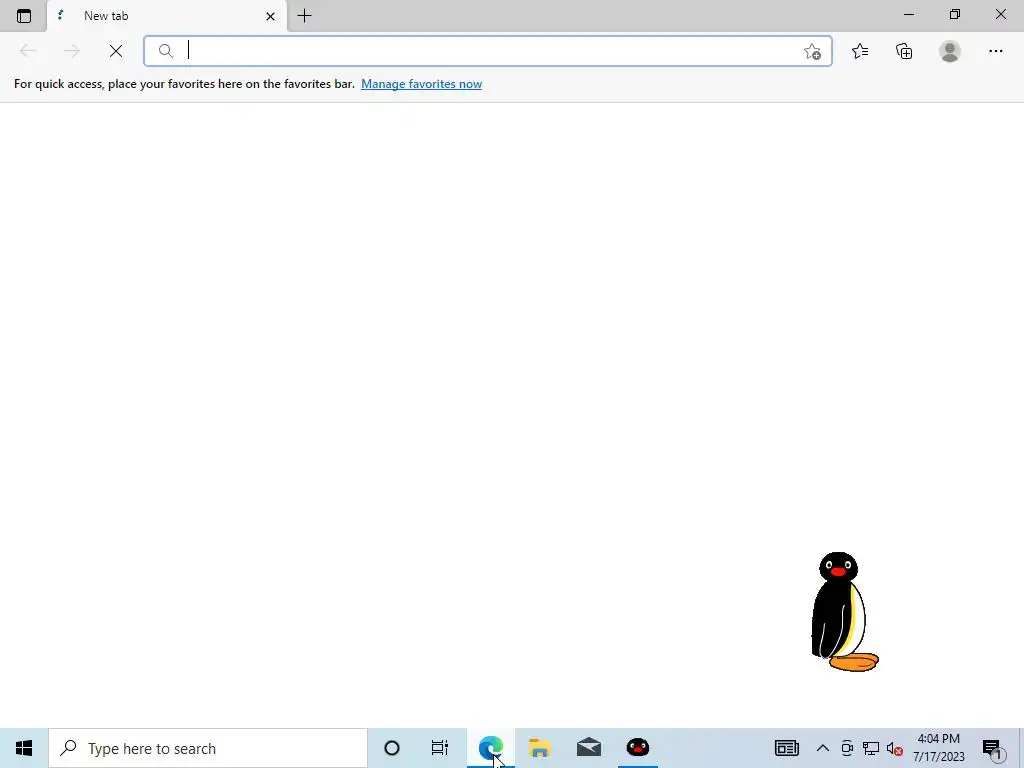Restore down the Edge window

point(955,14)
